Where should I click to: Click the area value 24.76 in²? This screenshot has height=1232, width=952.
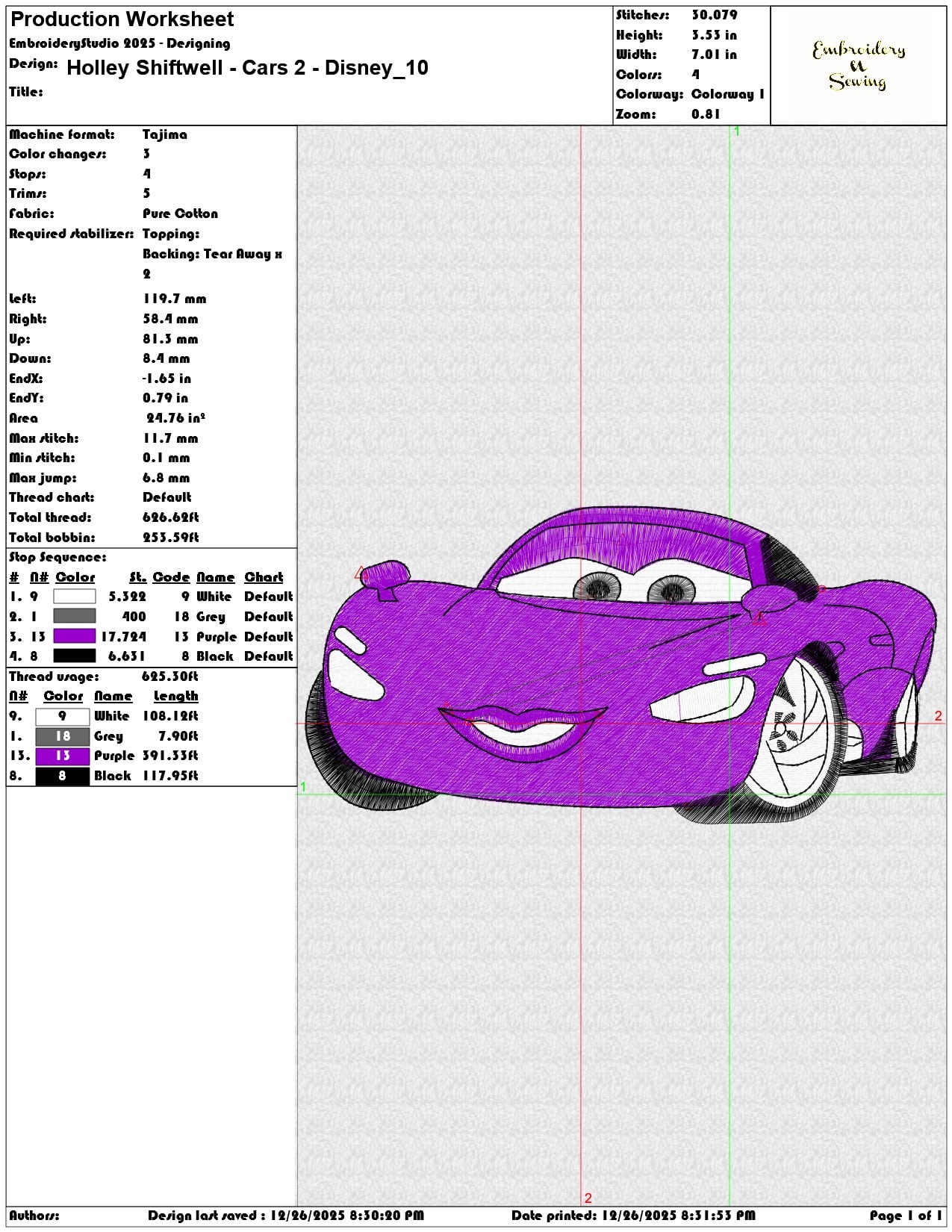click(175, 418)
